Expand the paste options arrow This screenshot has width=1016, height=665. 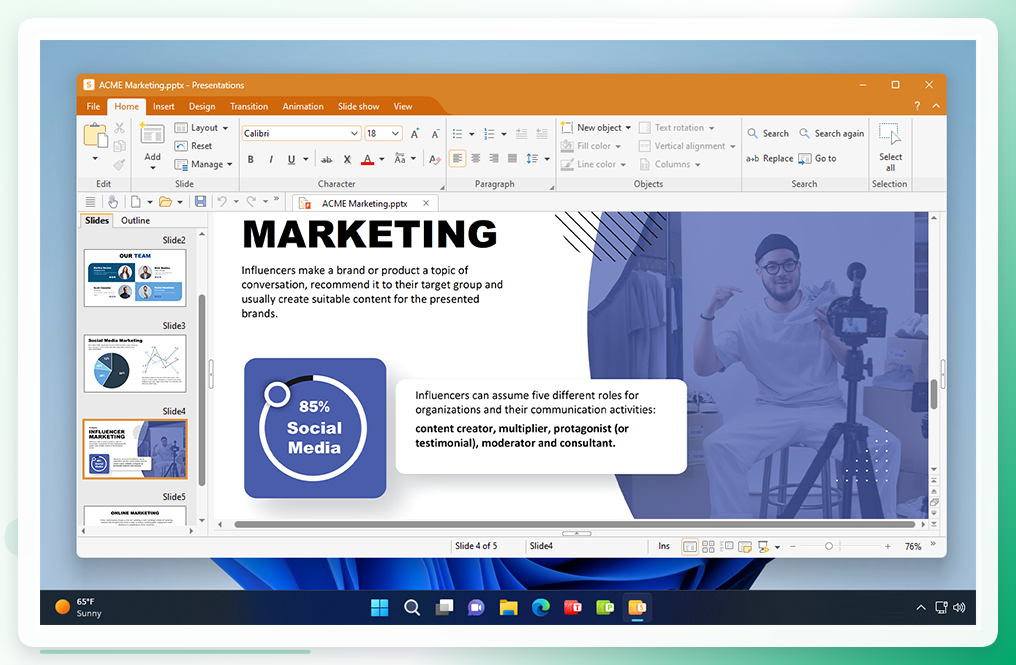point(95,158)
